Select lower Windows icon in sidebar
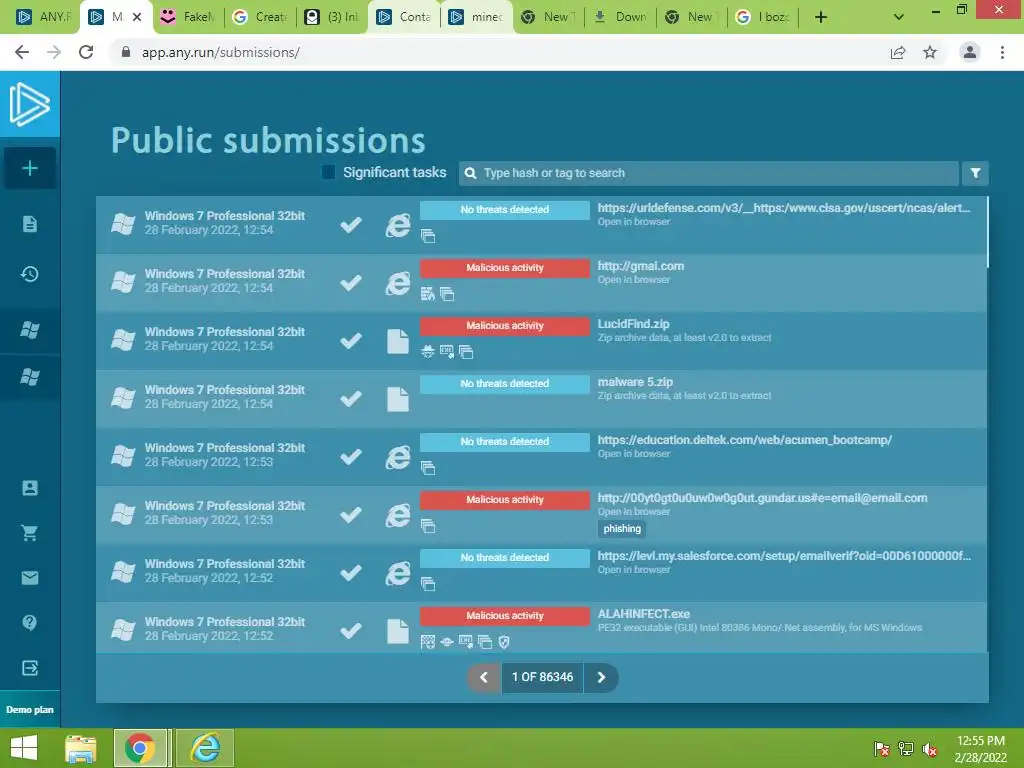This screenshot has height=768, width=1024. [29, 376]
